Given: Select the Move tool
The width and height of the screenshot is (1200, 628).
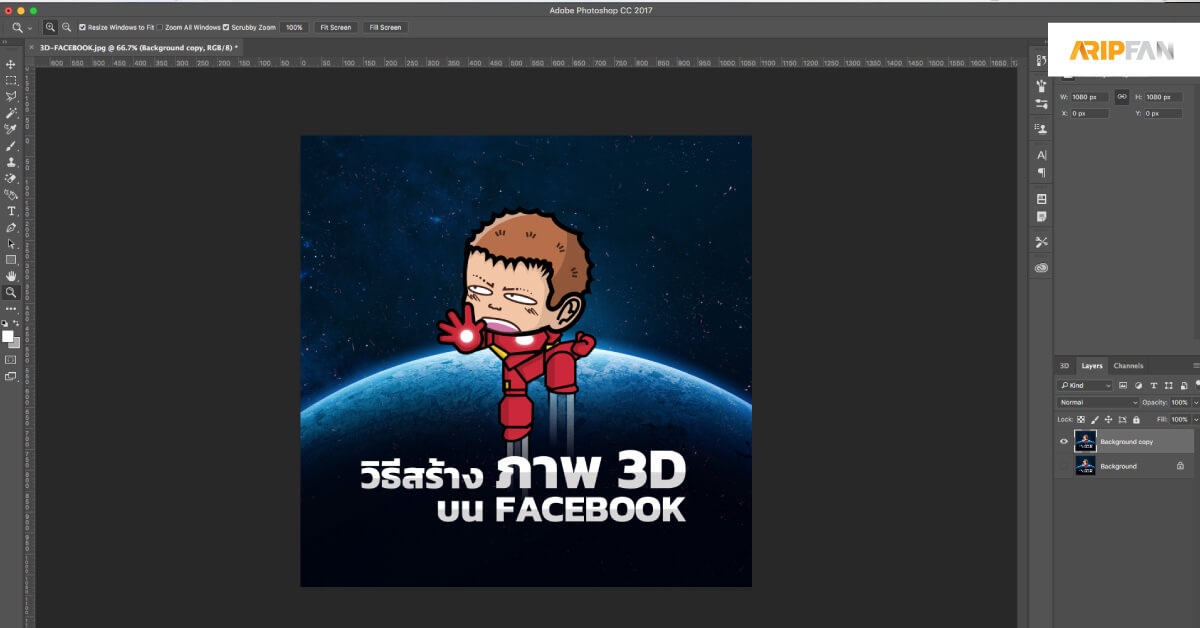Looking at the screenshot, I should (11, 64).
